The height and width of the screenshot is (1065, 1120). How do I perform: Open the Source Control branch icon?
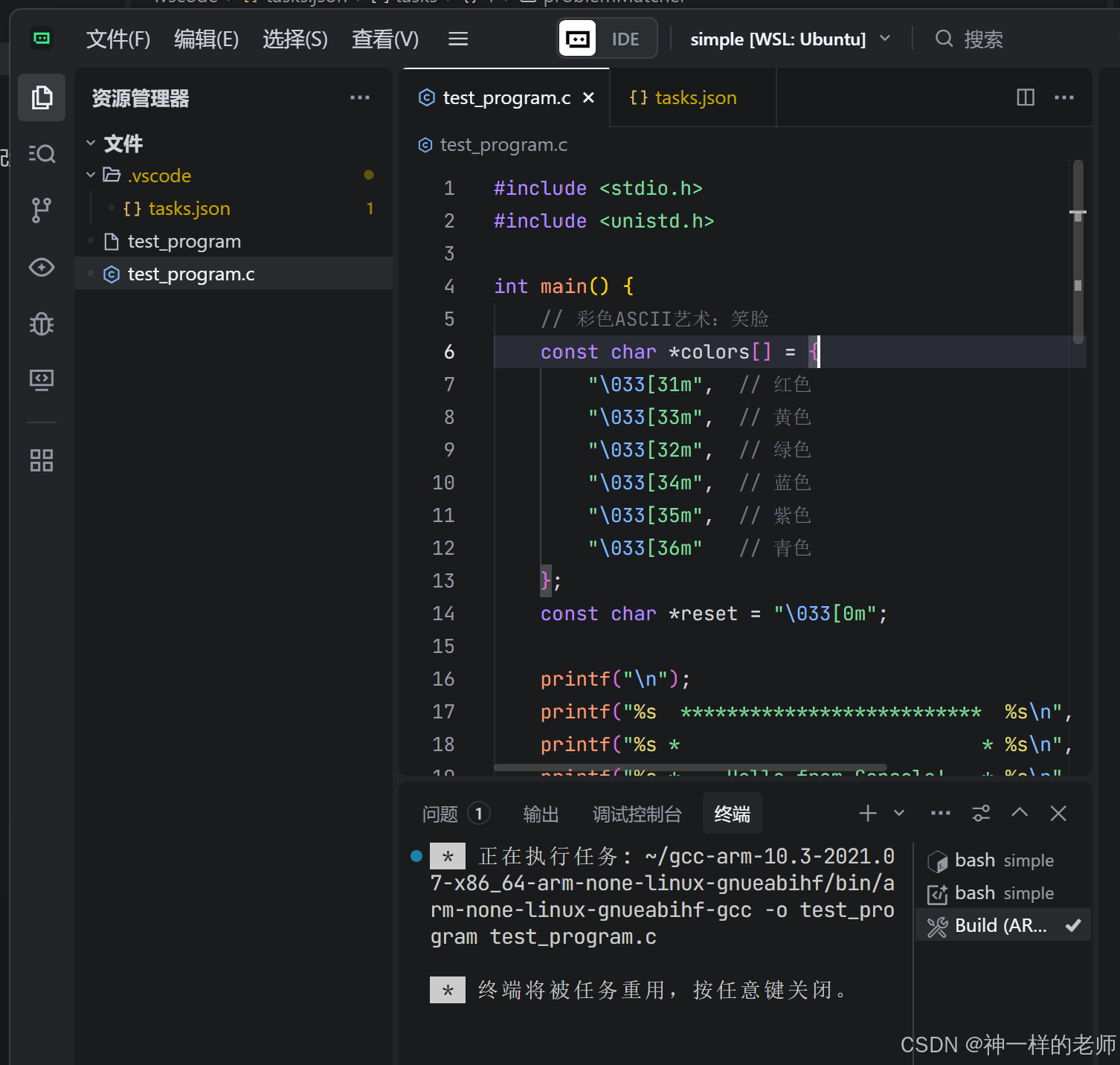42,210
